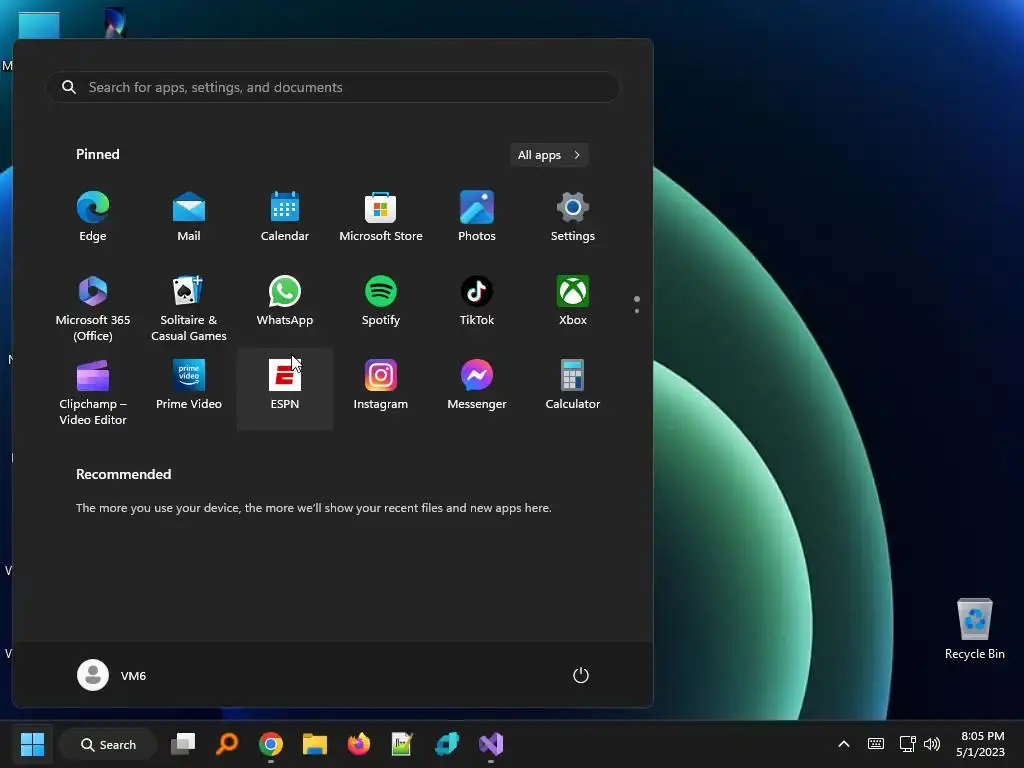Open Google Chrome from the taskbar
The height and width of the screenshot is (768, 1024).
point(271,744)
